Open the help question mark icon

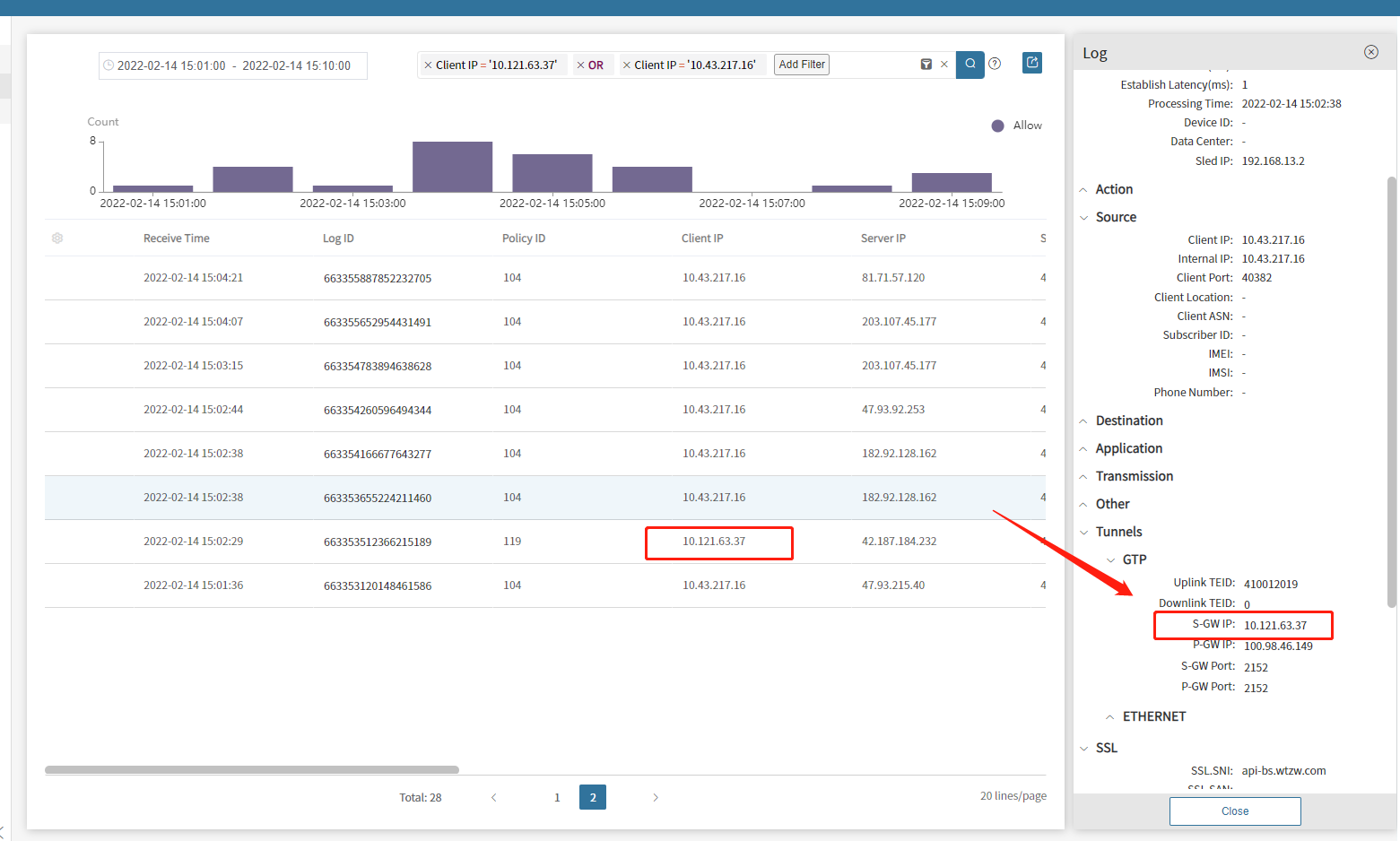point(995,64)
